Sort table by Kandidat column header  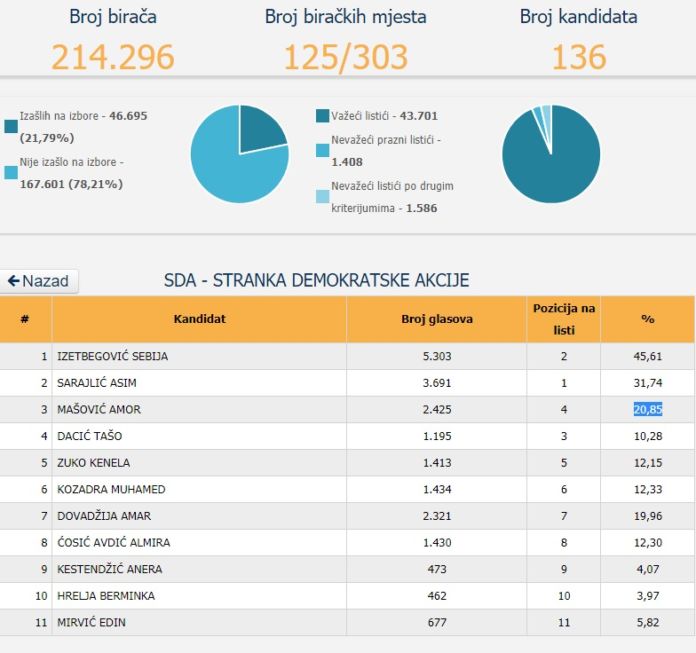coord(199,319)
